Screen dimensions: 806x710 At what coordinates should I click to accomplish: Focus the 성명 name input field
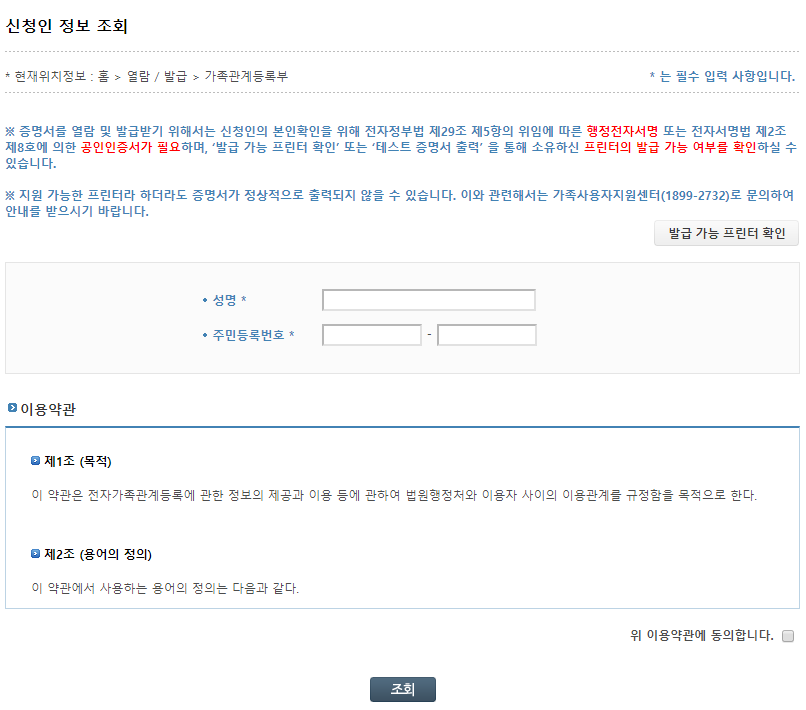pyautogui.click(x=429, y=300)
